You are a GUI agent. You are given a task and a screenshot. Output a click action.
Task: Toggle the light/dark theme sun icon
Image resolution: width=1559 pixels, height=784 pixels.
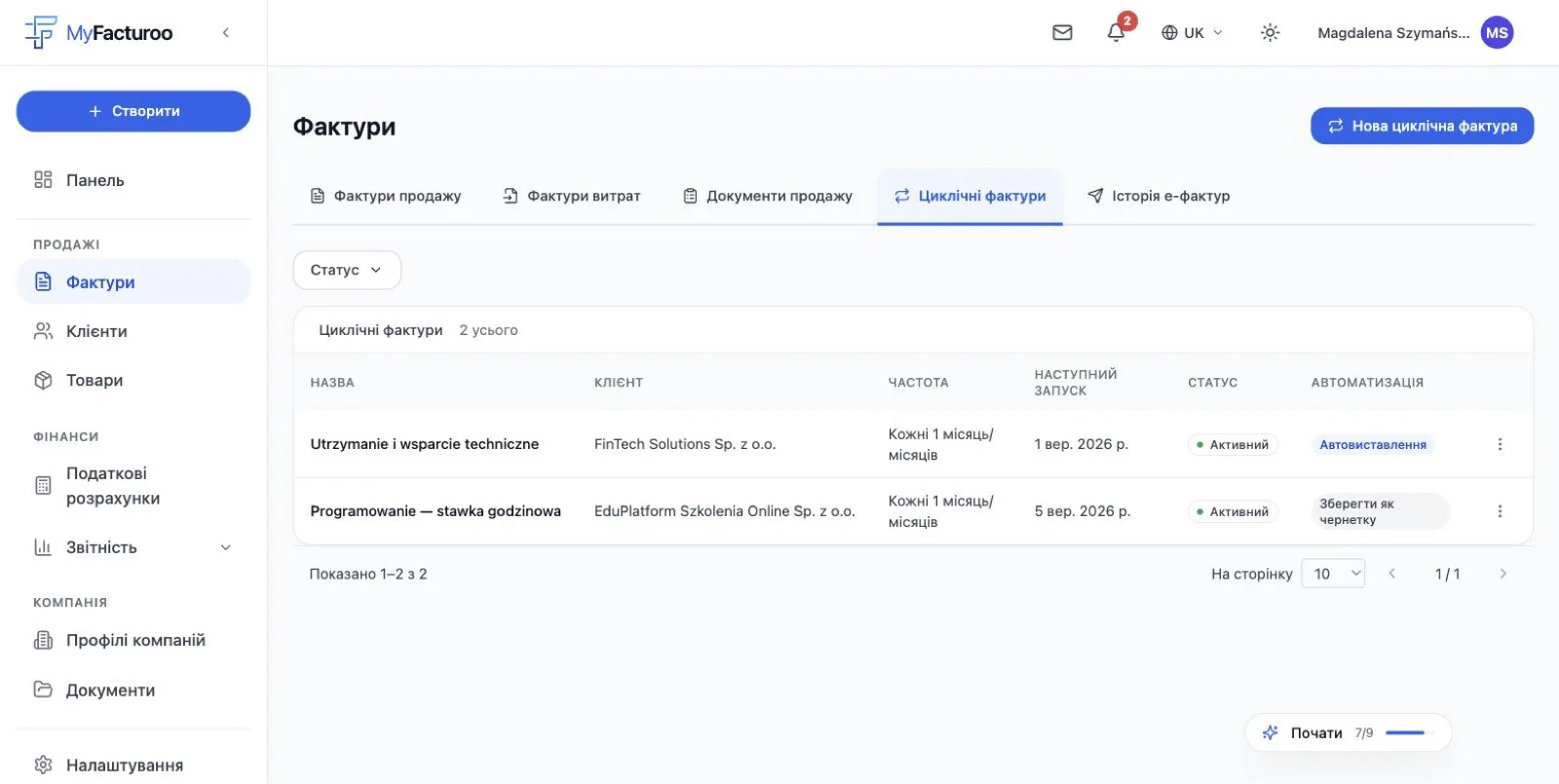point(1270,33)
